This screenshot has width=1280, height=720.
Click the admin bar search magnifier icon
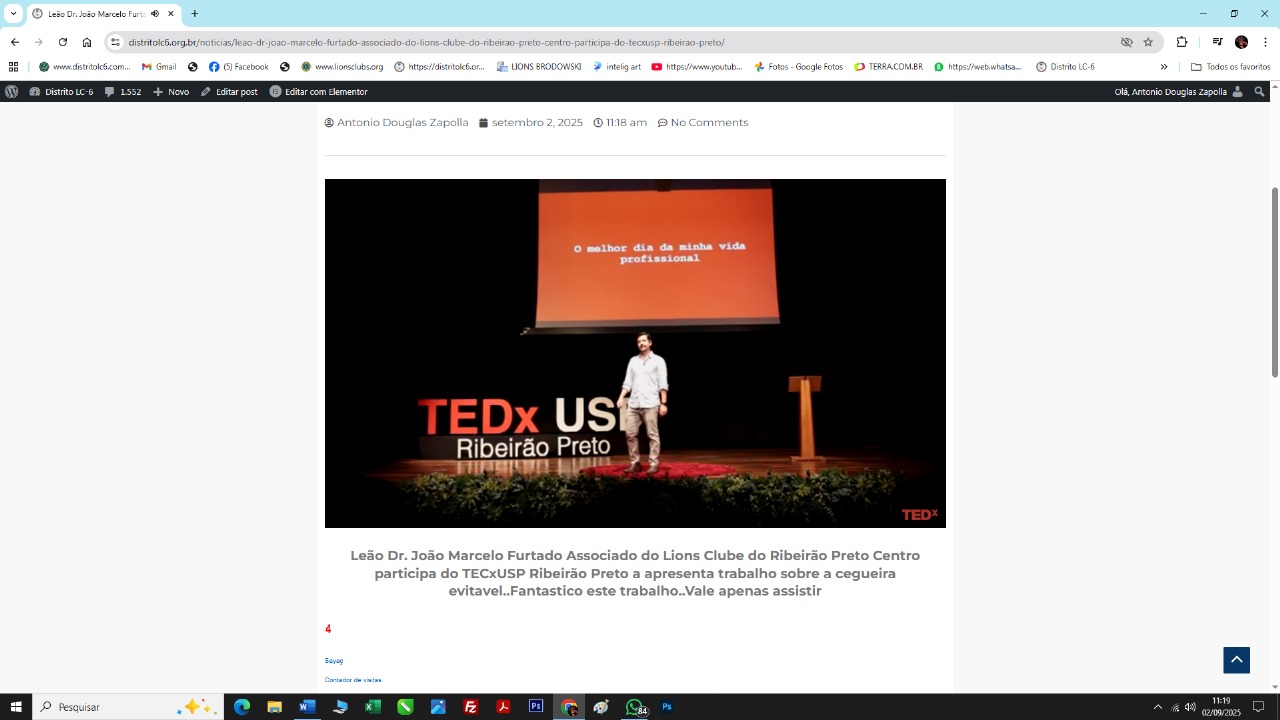(x=1260, y=92)
